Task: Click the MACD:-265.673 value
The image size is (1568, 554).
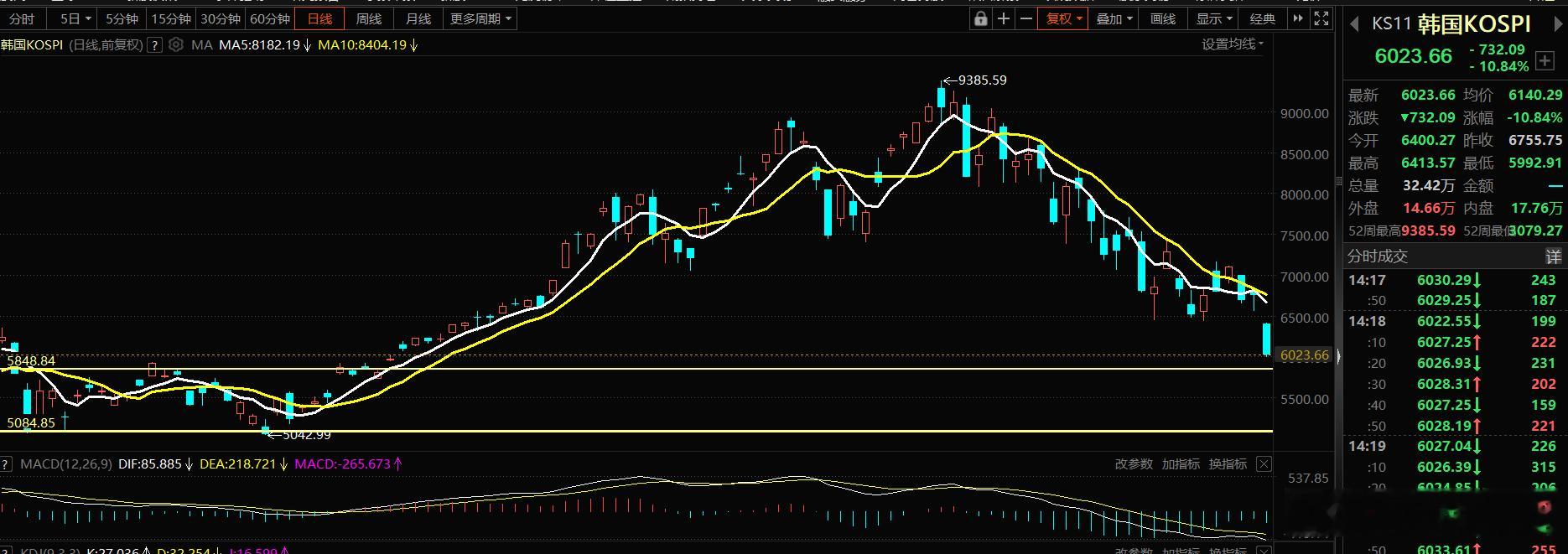Action: [x=343, y=463]
